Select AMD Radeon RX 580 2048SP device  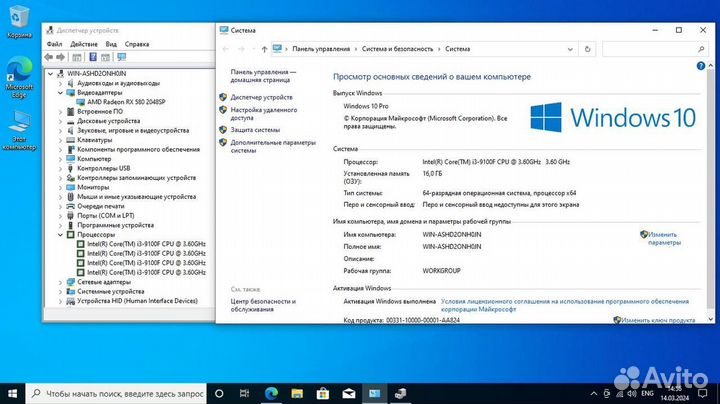tap(126, 102)
